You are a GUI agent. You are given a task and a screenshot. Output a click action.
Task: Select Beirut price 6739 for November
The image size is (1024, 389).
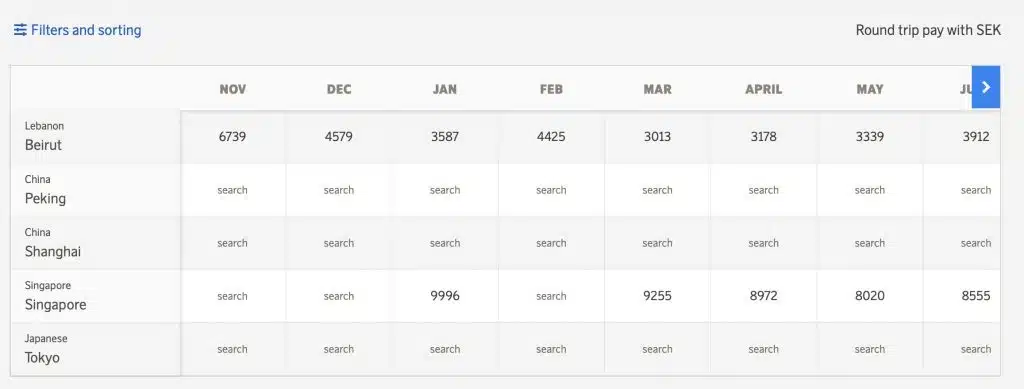pos(232,137)
